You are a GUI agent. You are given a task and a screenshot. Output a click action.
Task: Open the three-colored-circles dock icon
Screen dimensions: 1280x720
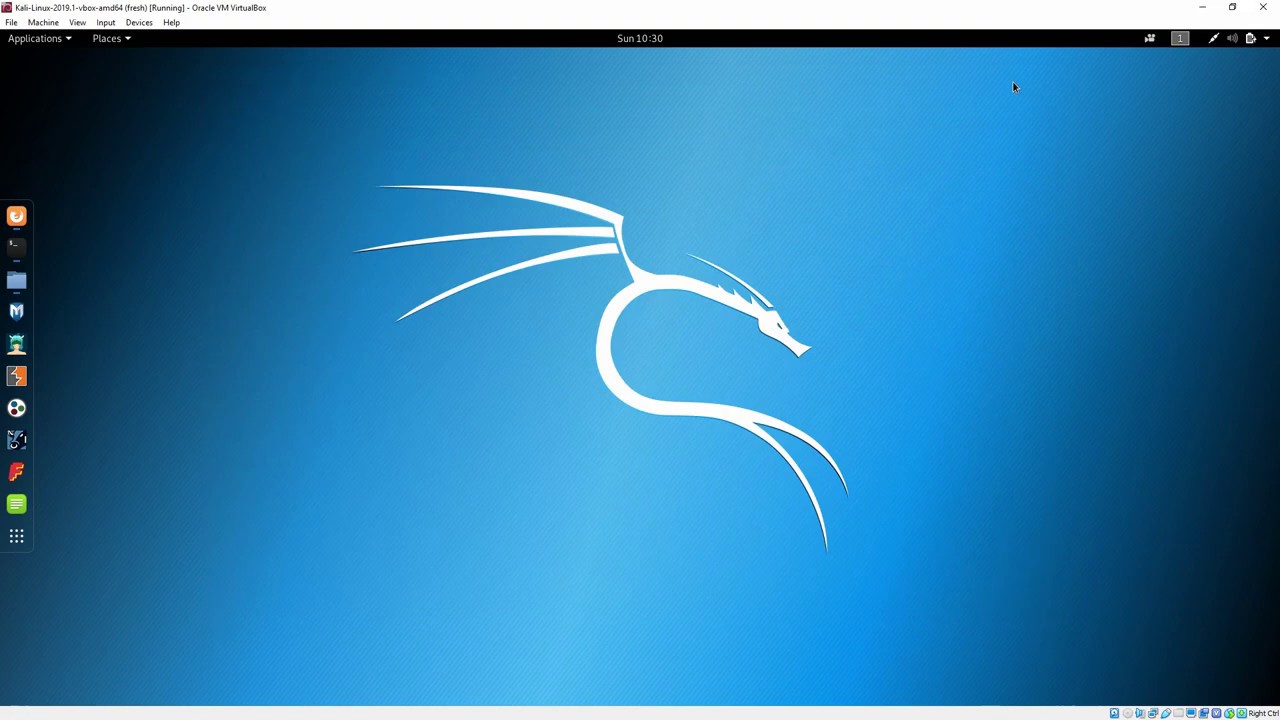16,408
